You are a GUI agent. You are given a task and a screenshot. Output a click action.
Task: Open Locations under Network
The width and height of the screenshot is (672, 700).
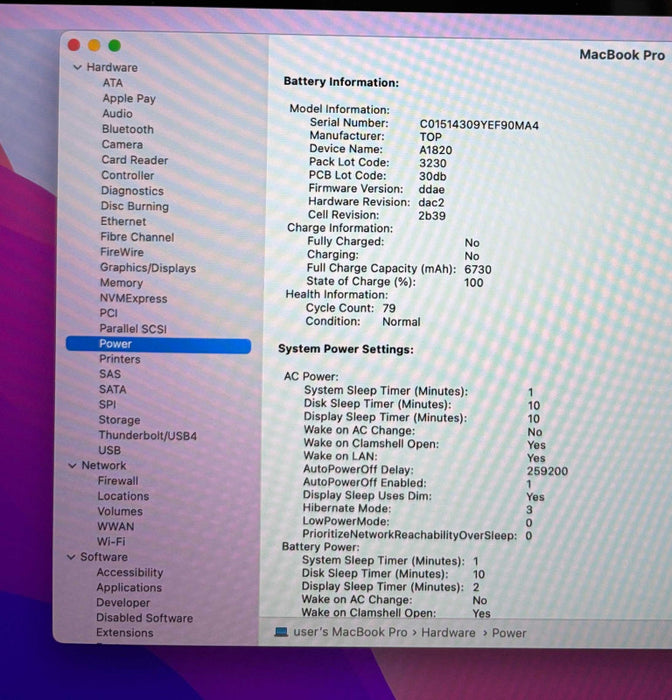click(123, 496)
